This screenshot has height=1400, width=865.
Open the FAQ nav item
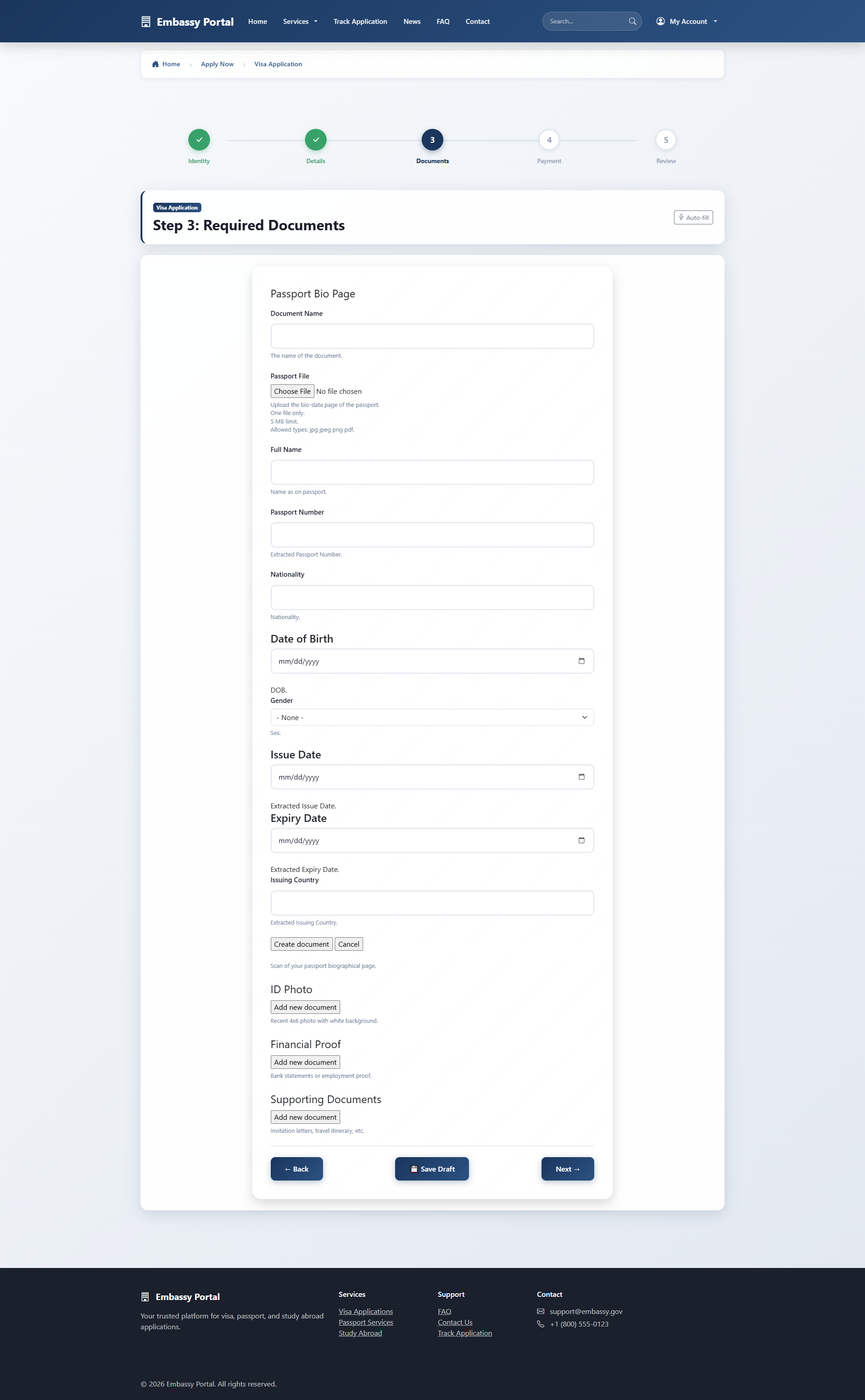click(x=443, y=22)
